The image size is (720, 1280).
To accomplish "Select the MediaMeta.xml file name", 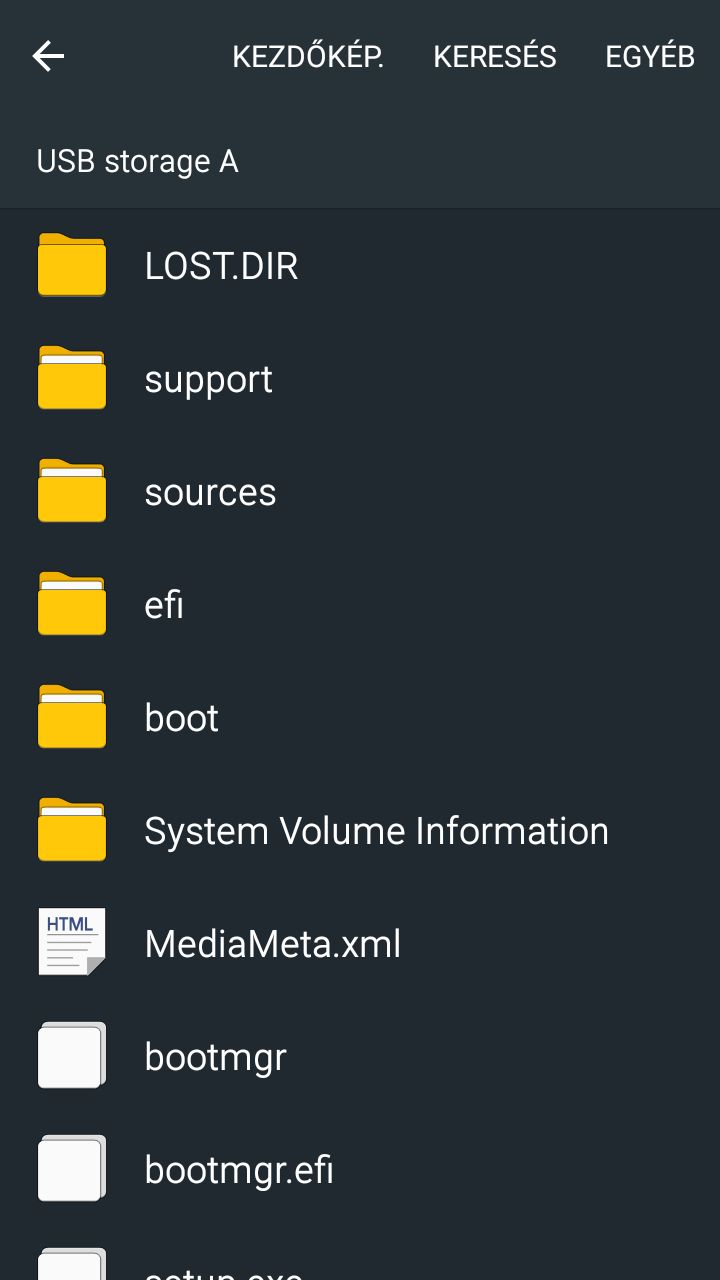I will coord(273,943).
